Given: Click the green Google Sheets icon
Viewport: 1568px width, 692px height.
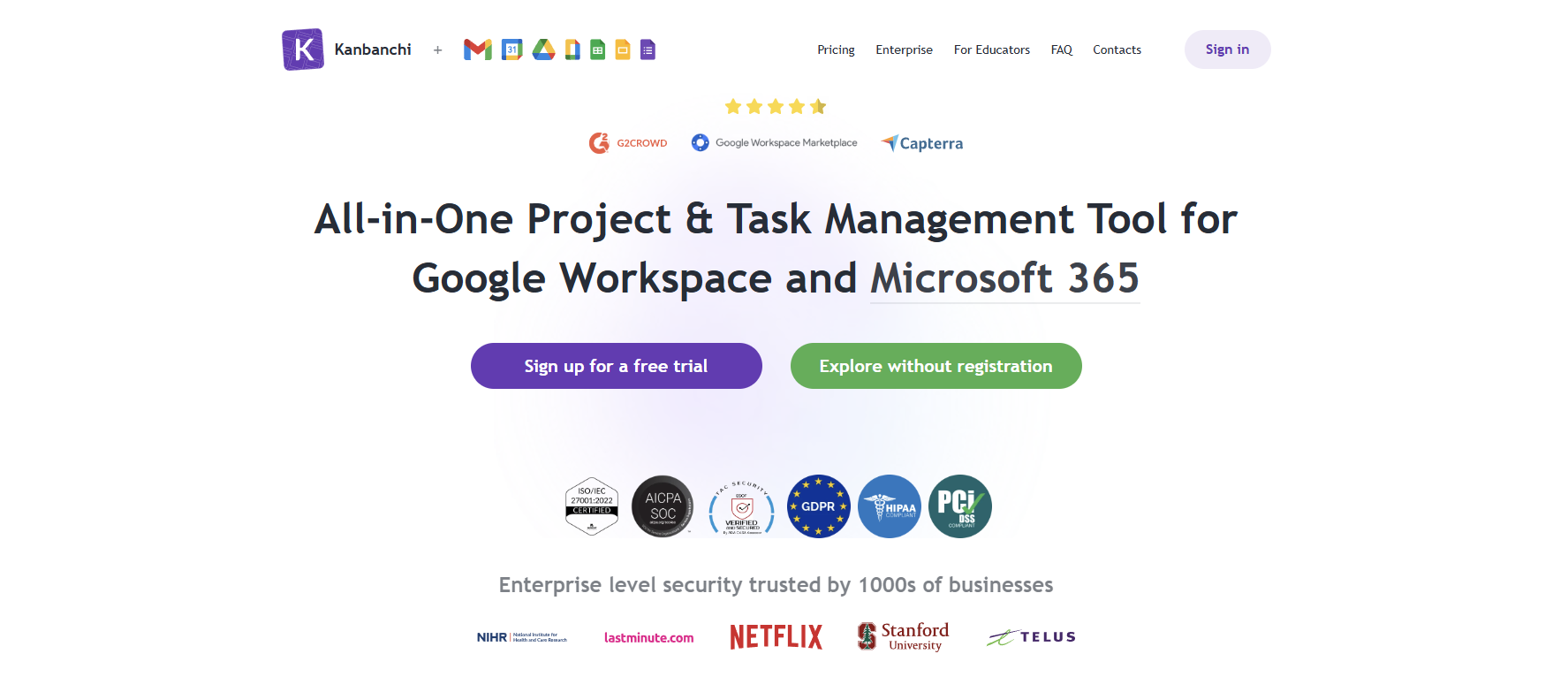Looking at the screenshot, I should (598, 49).
